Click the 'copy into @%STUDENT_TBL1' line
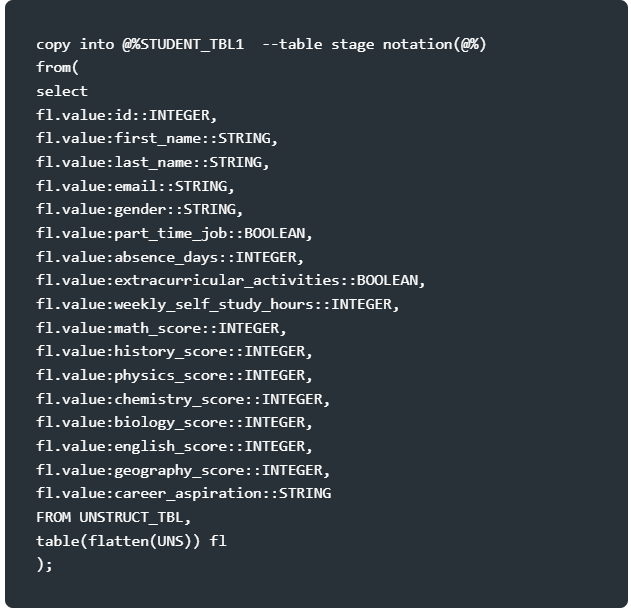This screenshot has height=610, width=631. [140, 44]
